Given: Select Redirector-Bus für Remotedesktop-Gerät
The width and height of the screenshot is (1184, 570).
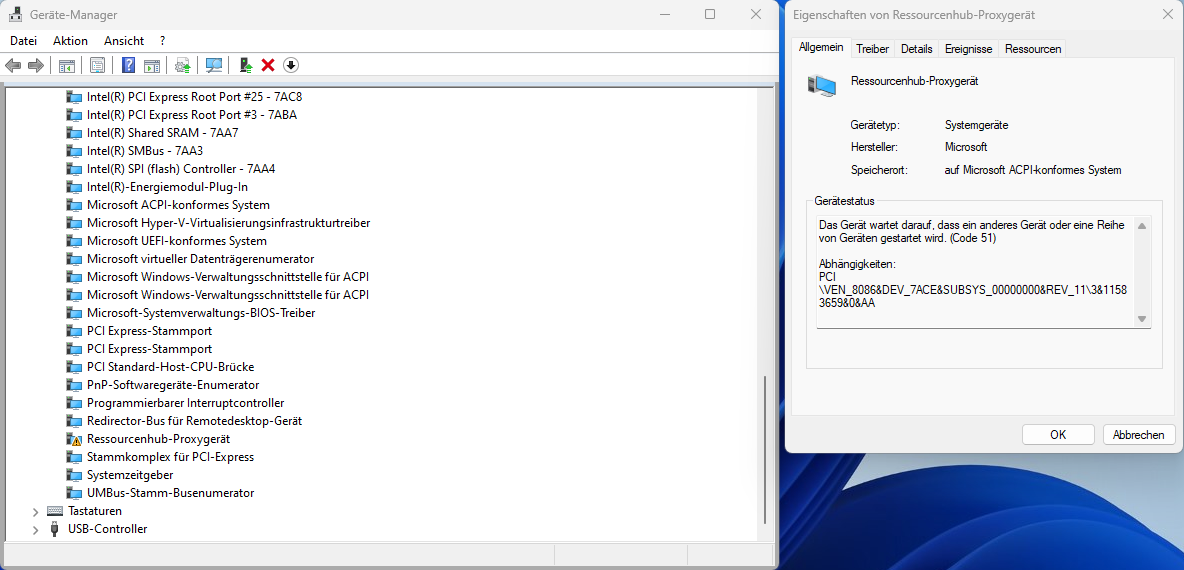Looking at the screenshot, I should coord(194,421).
